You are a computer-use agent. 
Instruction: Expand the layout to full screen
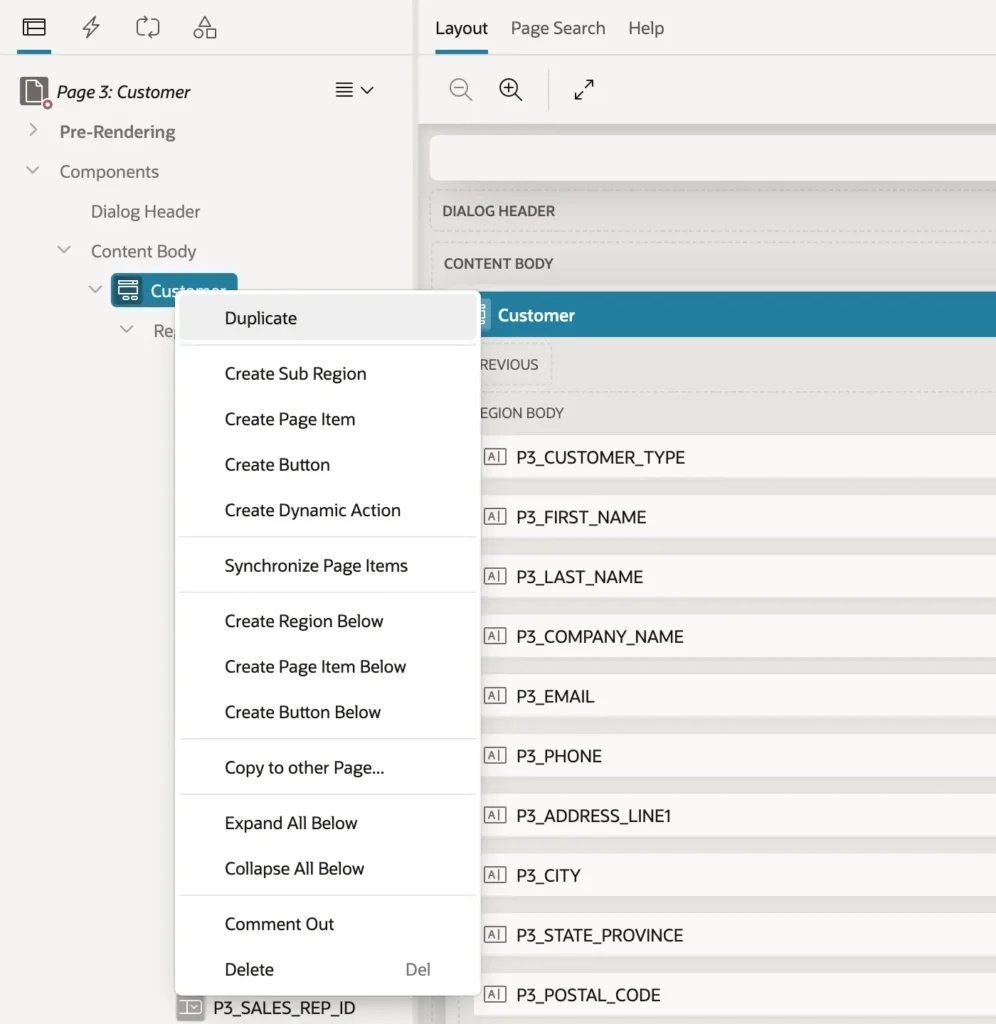click(584, 89)
